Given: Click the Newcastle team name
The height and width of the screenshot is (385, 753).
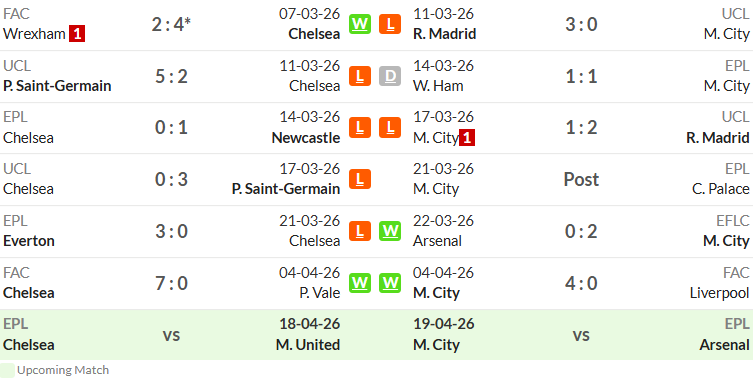Looking at the screenshot, I should click(x=306, y=138).
